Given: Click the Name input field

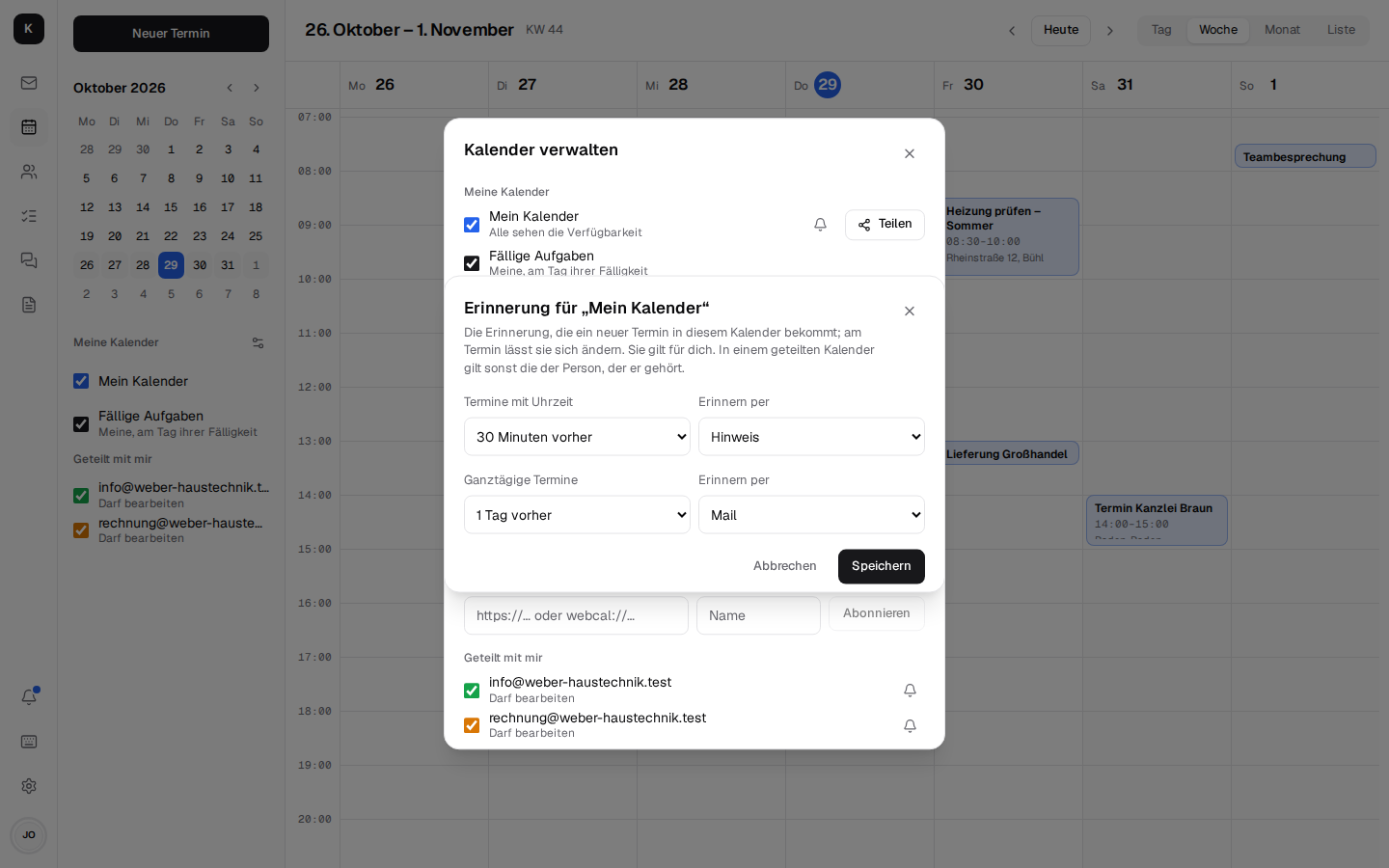Looking at the screenshot, I should point(758,615).
